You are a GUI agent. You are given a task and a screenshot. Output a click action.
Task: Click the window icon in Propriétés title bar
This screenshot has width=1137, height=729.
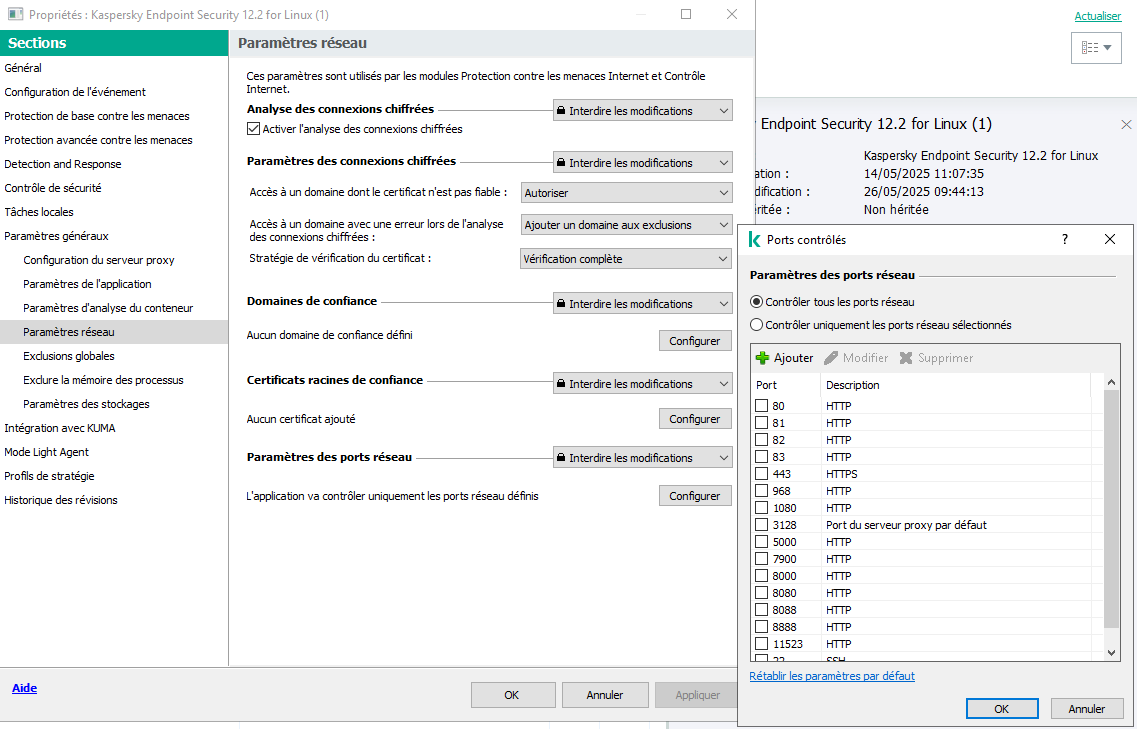click(15, 15)
